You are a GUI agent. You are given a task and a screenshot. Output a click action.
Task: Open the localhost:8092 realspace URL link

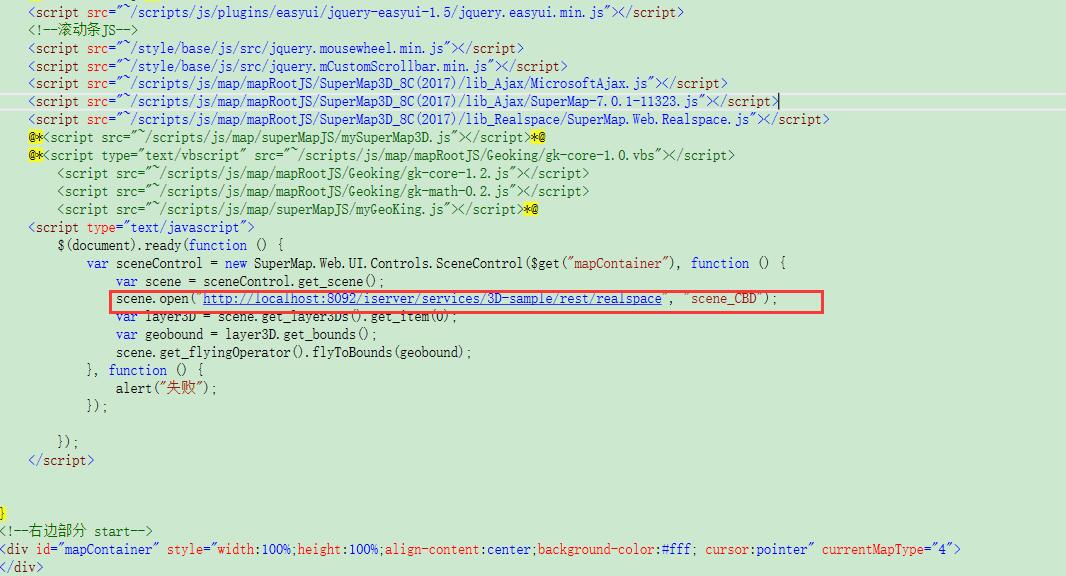[432, 299]
